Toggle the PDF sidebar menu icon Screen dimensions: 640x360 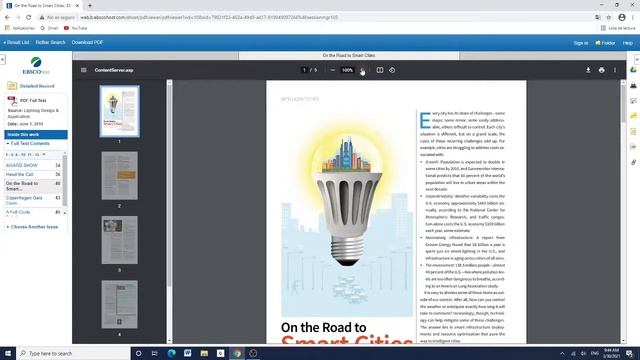[84, 70]
